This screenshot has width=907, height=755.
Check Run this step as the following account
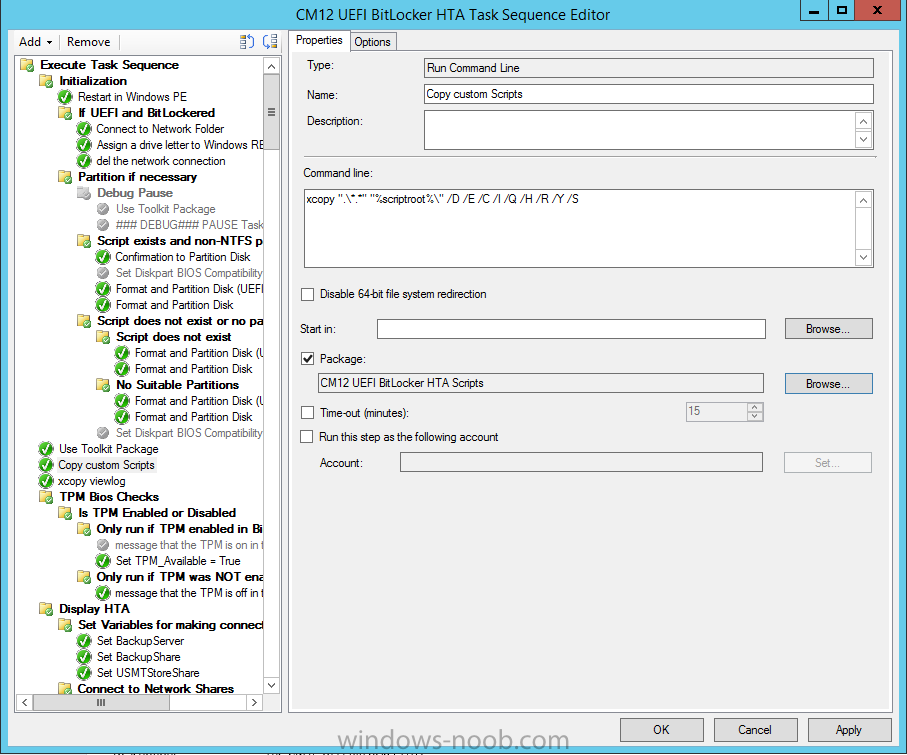[307, 437]
